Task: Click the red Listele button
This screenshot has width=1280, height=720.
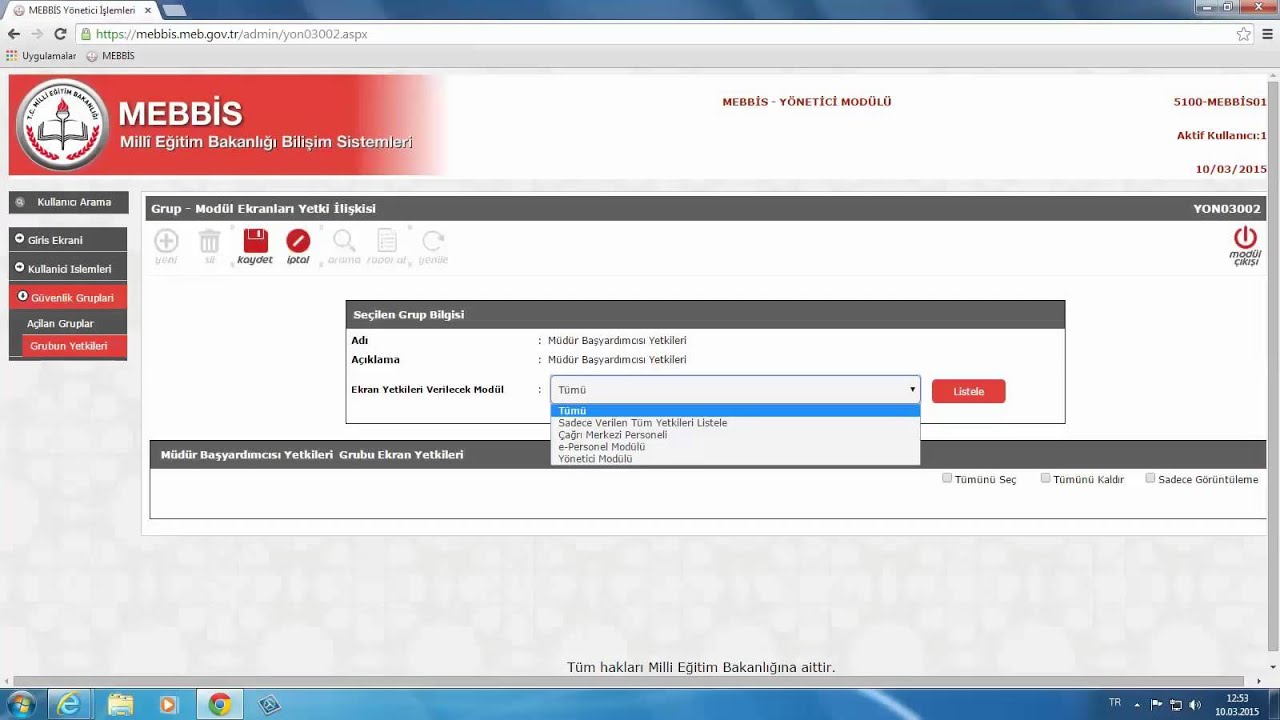Action: point(968,391)
